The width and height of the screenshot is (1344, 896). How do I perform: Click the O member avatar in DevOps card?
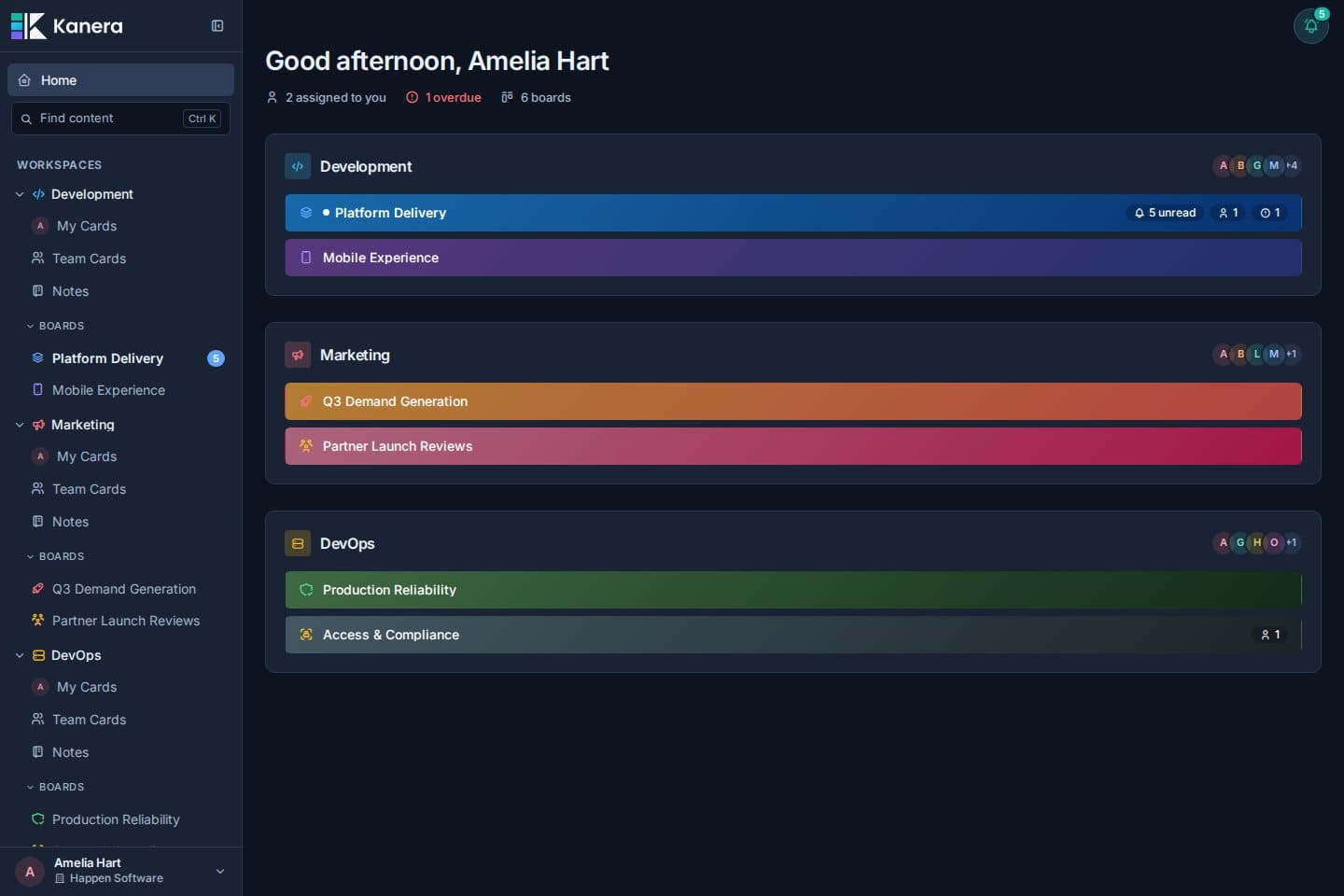click(x=1274, y=543)
